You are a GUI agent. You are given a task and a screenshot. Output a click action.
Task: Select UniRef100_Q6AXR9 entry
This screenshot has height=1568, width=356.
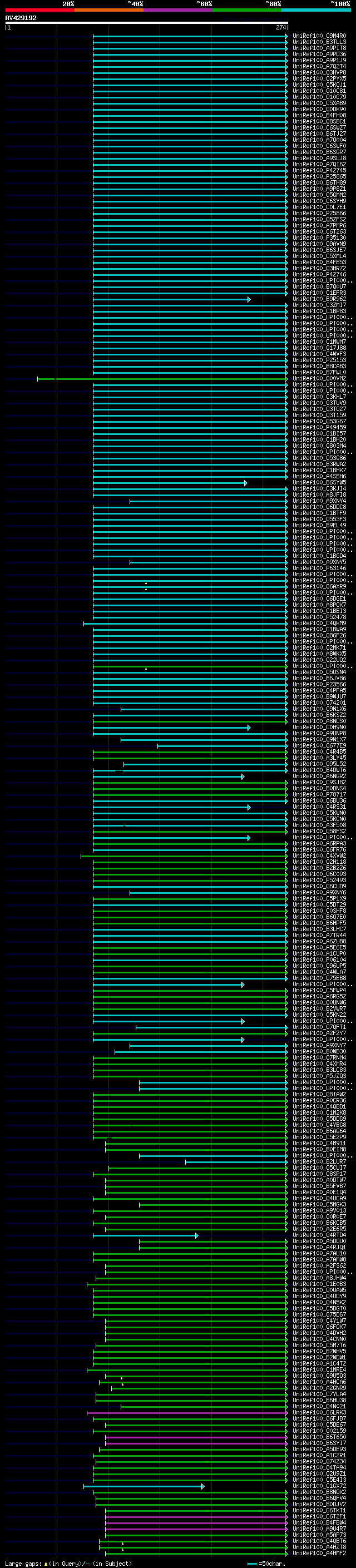click(x=319, y=586)
